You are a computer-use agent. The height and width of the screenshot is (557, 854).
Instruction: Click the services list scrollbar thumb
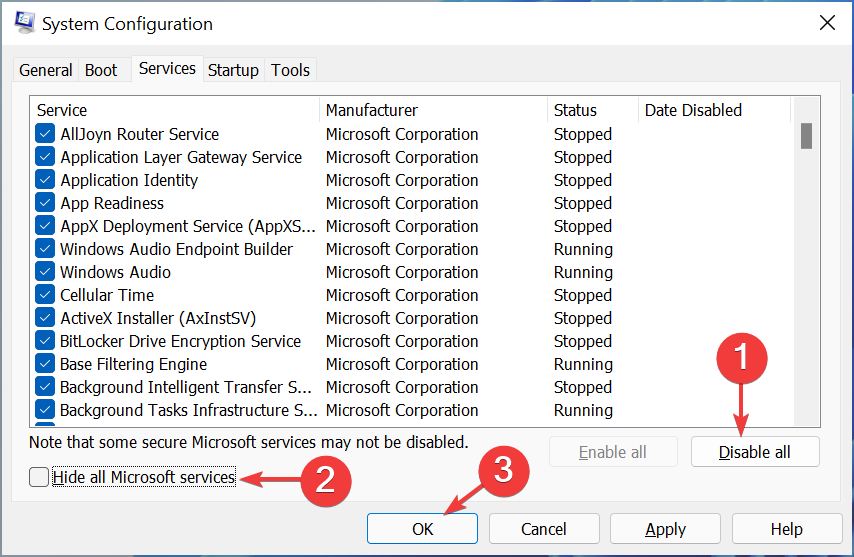pyautogui.click(x=807, y=136)
